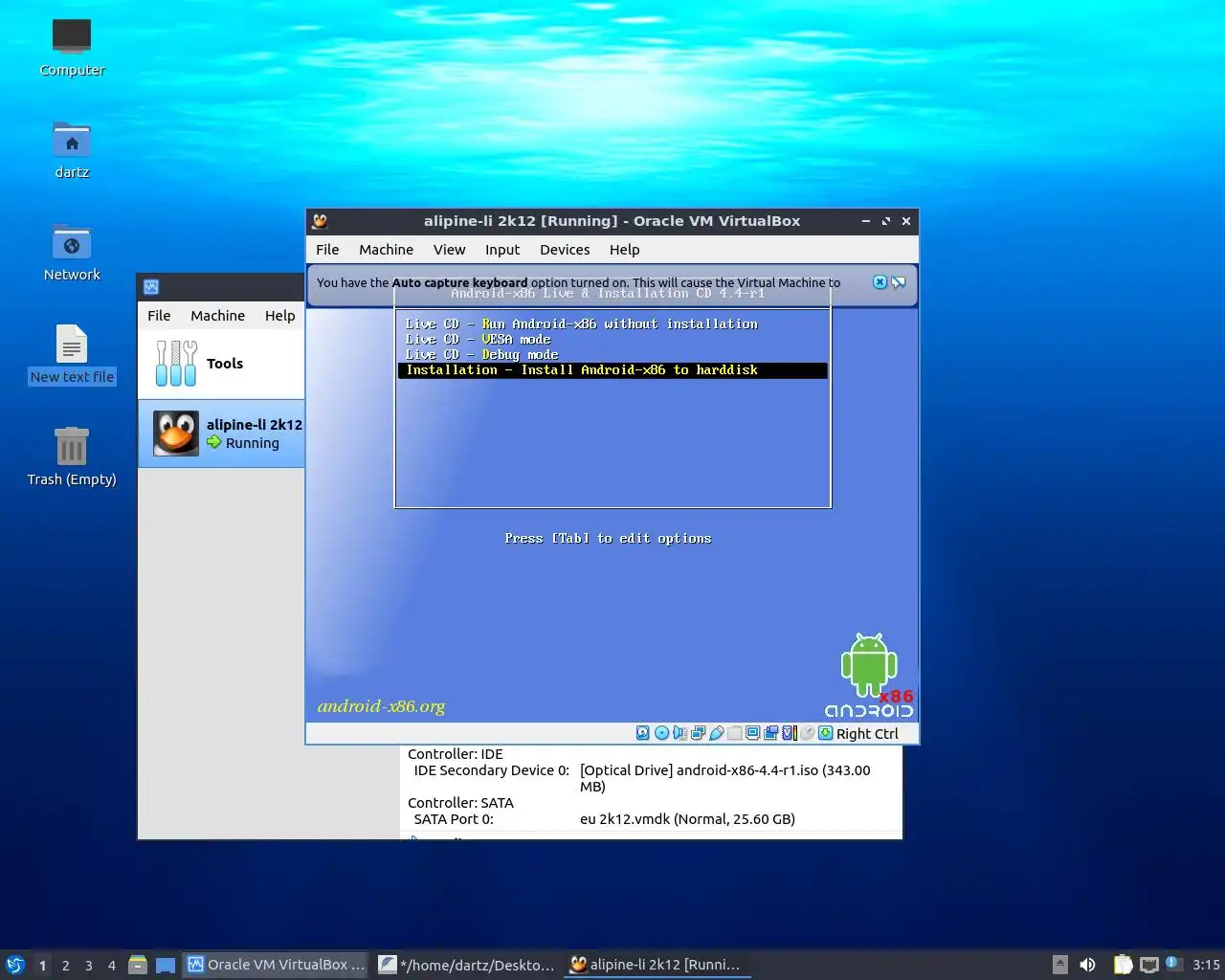Open the Network desktop icon

point(72,253)
